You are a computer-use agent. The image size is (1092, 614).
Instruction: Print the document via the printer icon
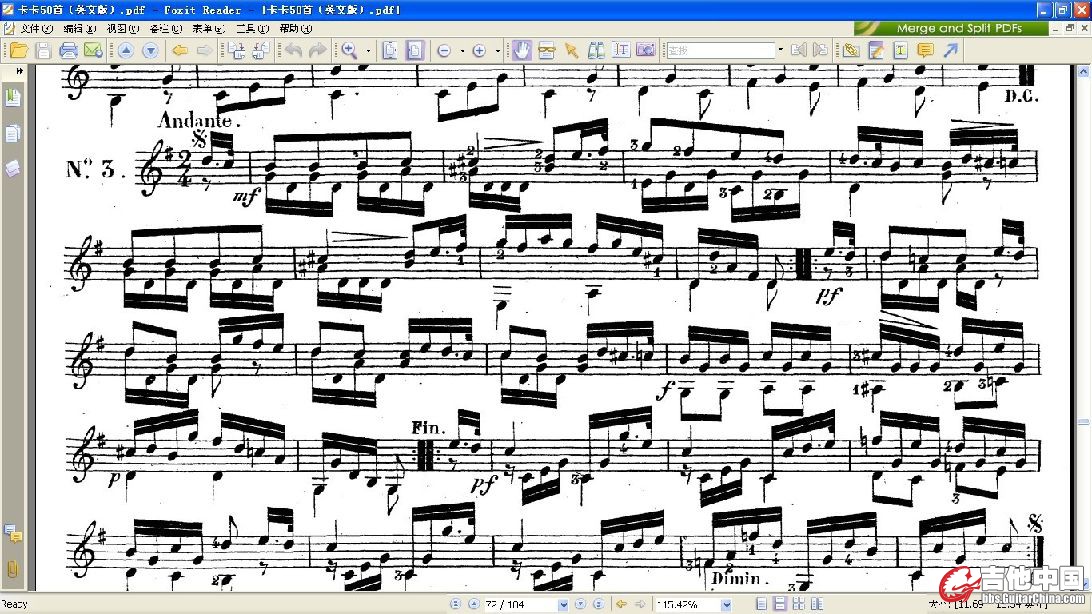[x=68, y=50]
